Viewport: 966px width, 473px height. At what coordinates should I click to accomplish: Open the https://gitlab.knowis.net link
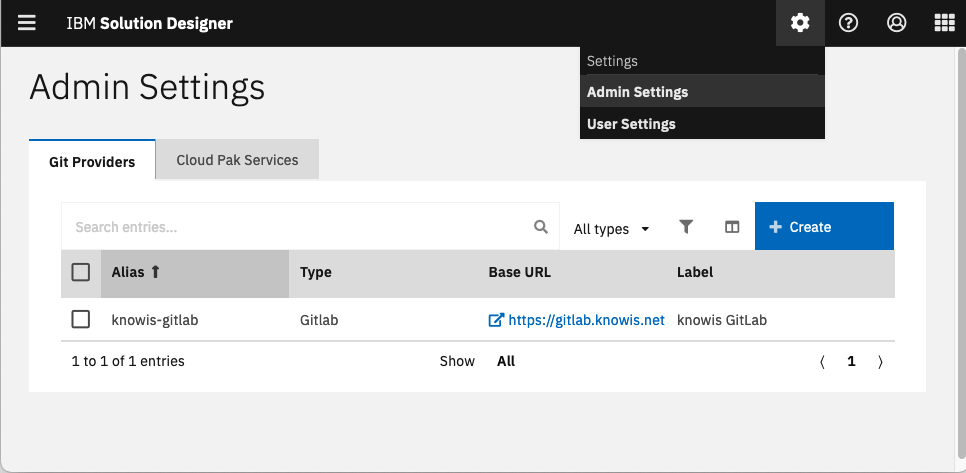point(586,320)
